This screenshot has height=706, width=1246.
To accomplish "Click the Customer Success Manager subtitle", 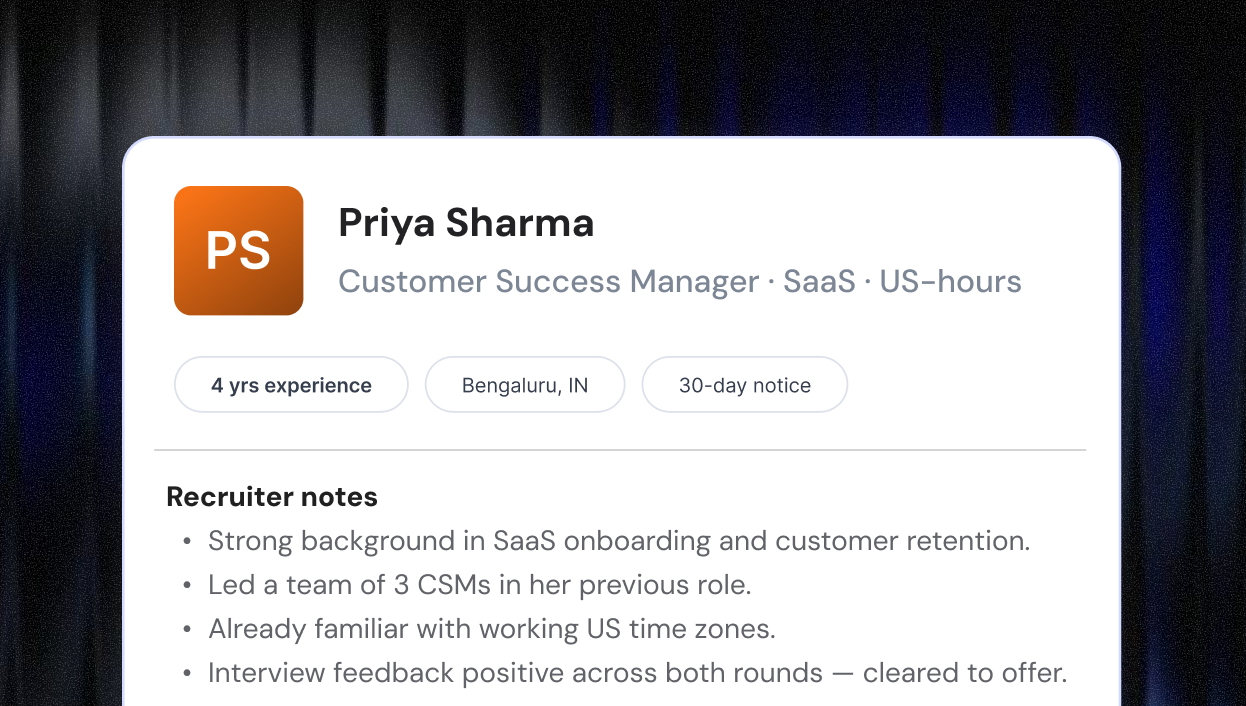I will pos(680,281).
